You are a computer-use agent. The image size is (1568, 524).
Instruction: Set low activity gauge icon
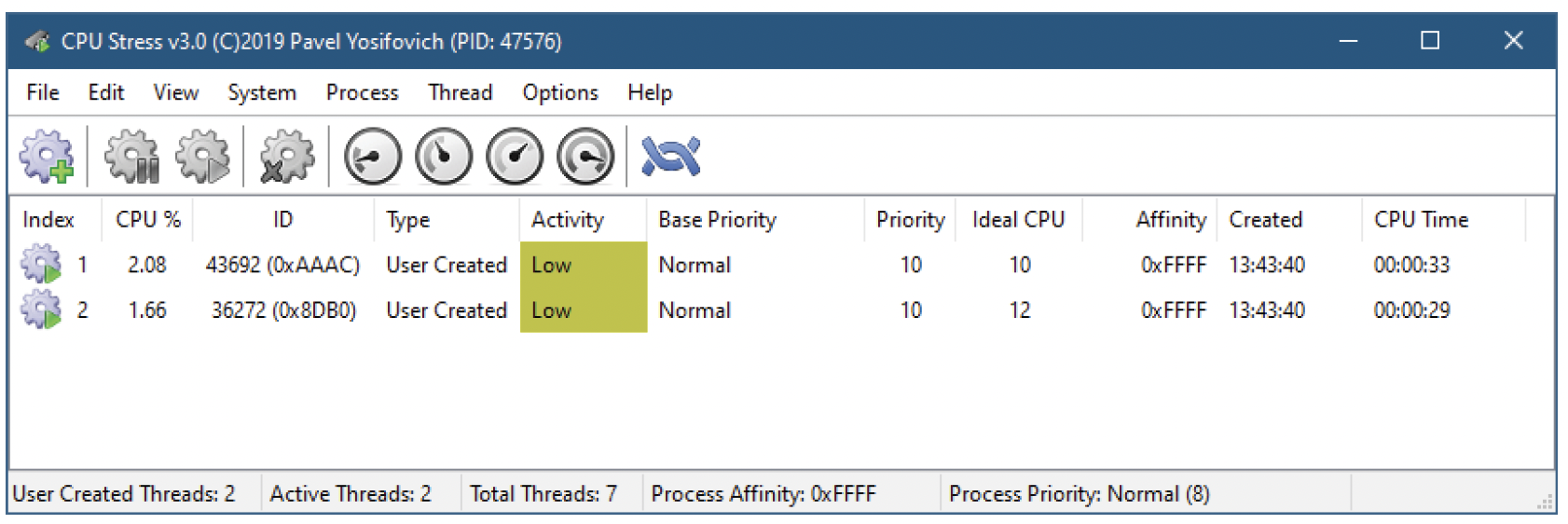(373, 156)
